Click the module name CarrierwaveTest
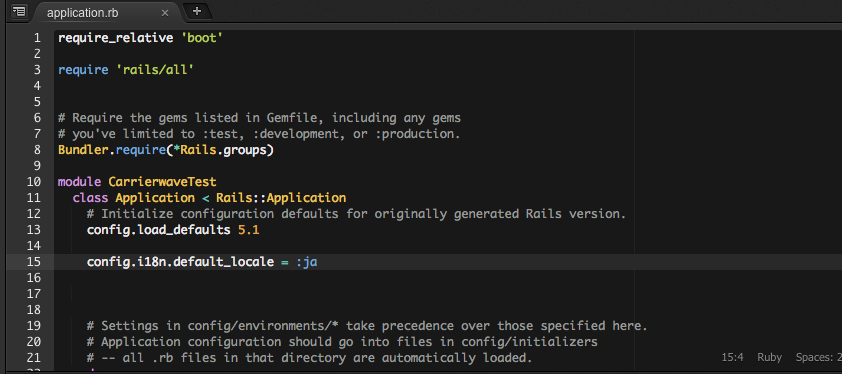This screenshot has height=374, width=842. 162,182
